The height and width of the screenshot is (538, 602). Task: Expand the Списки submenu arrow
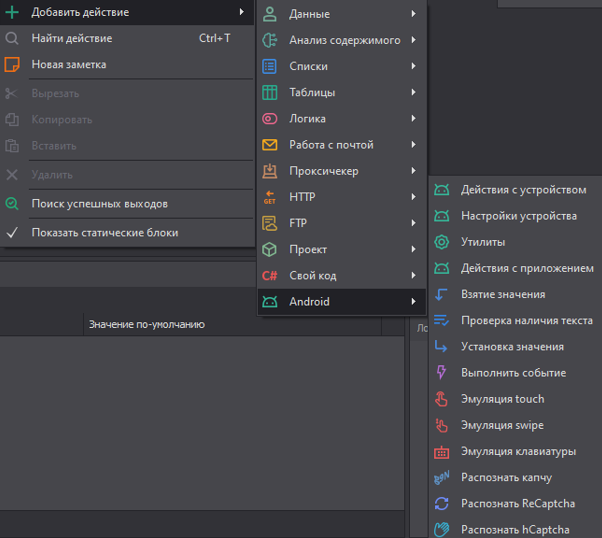[413, 66]
